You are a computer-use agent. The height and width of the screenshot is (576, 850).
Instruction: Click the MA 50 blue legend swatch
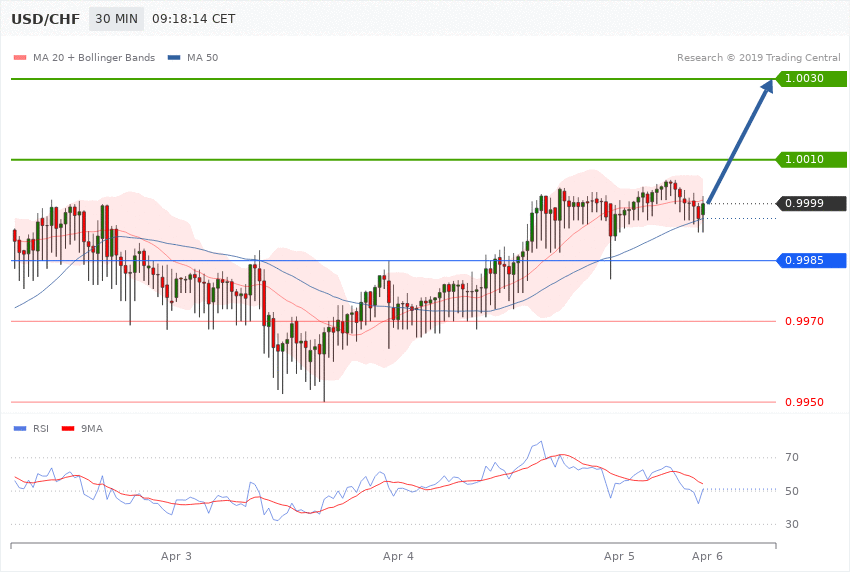(174, 58)
